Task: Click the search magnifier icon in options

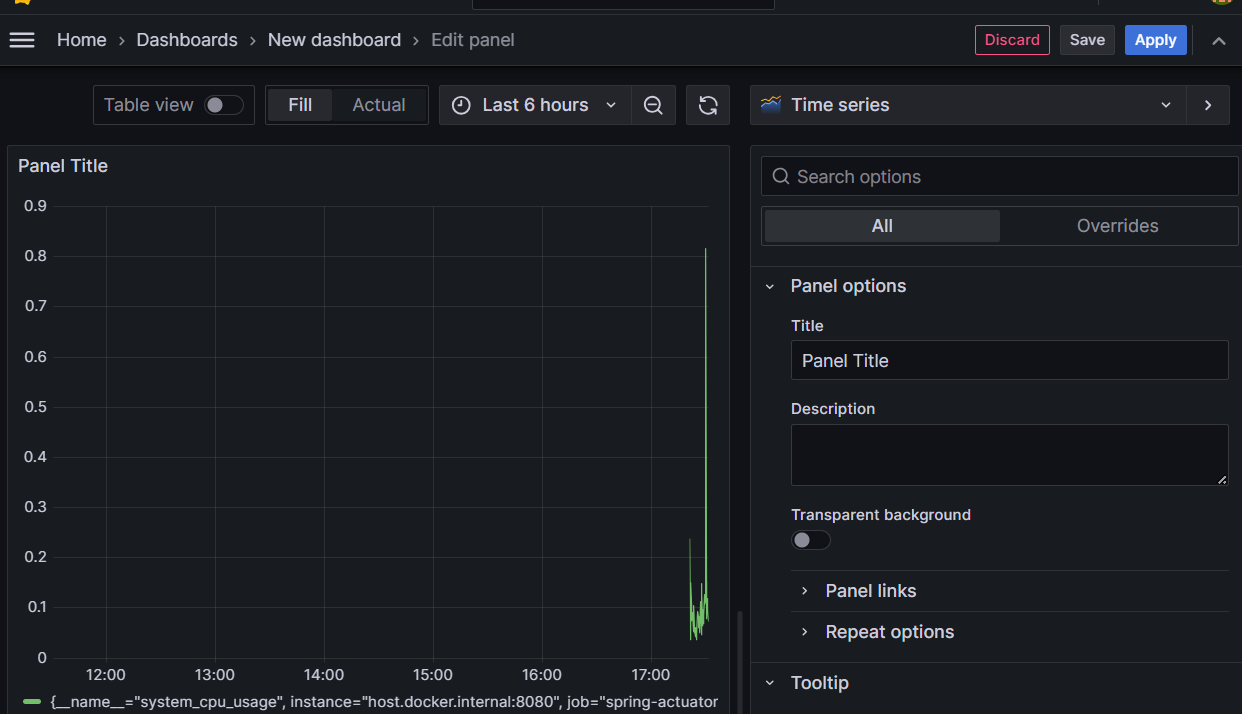Action: (781, 176)
